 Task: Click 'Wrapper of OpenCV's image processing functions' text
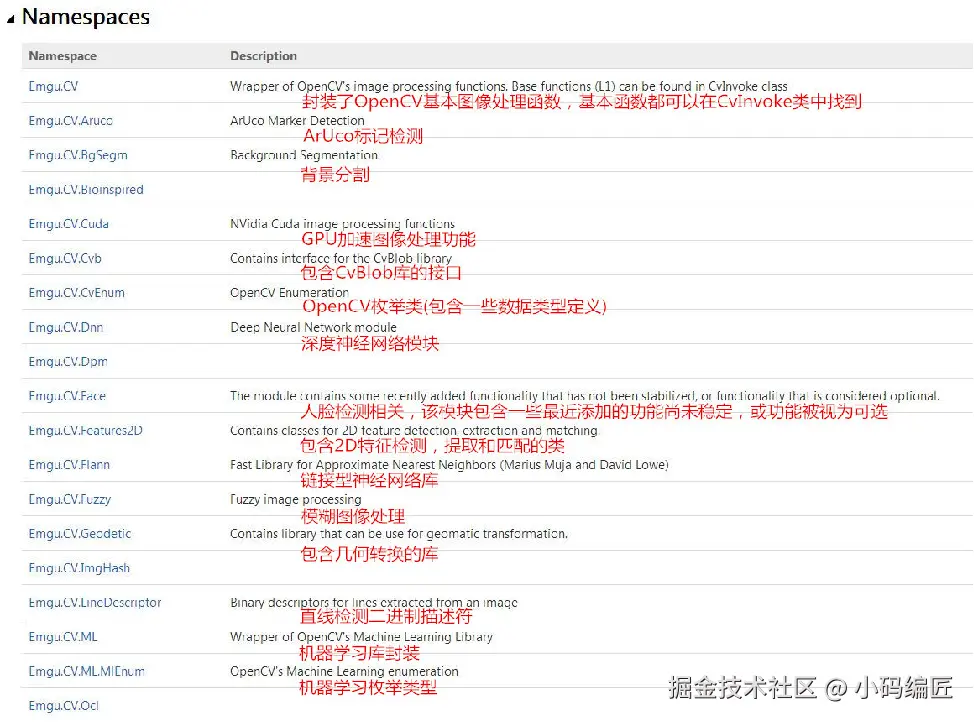point(509,86)
